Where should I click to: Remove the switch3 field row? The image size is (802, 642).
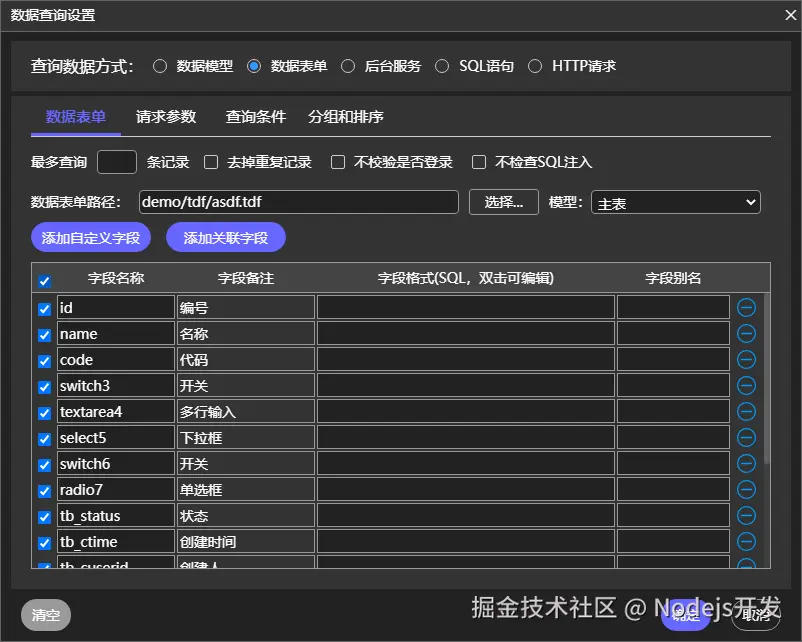coord(746,386)
